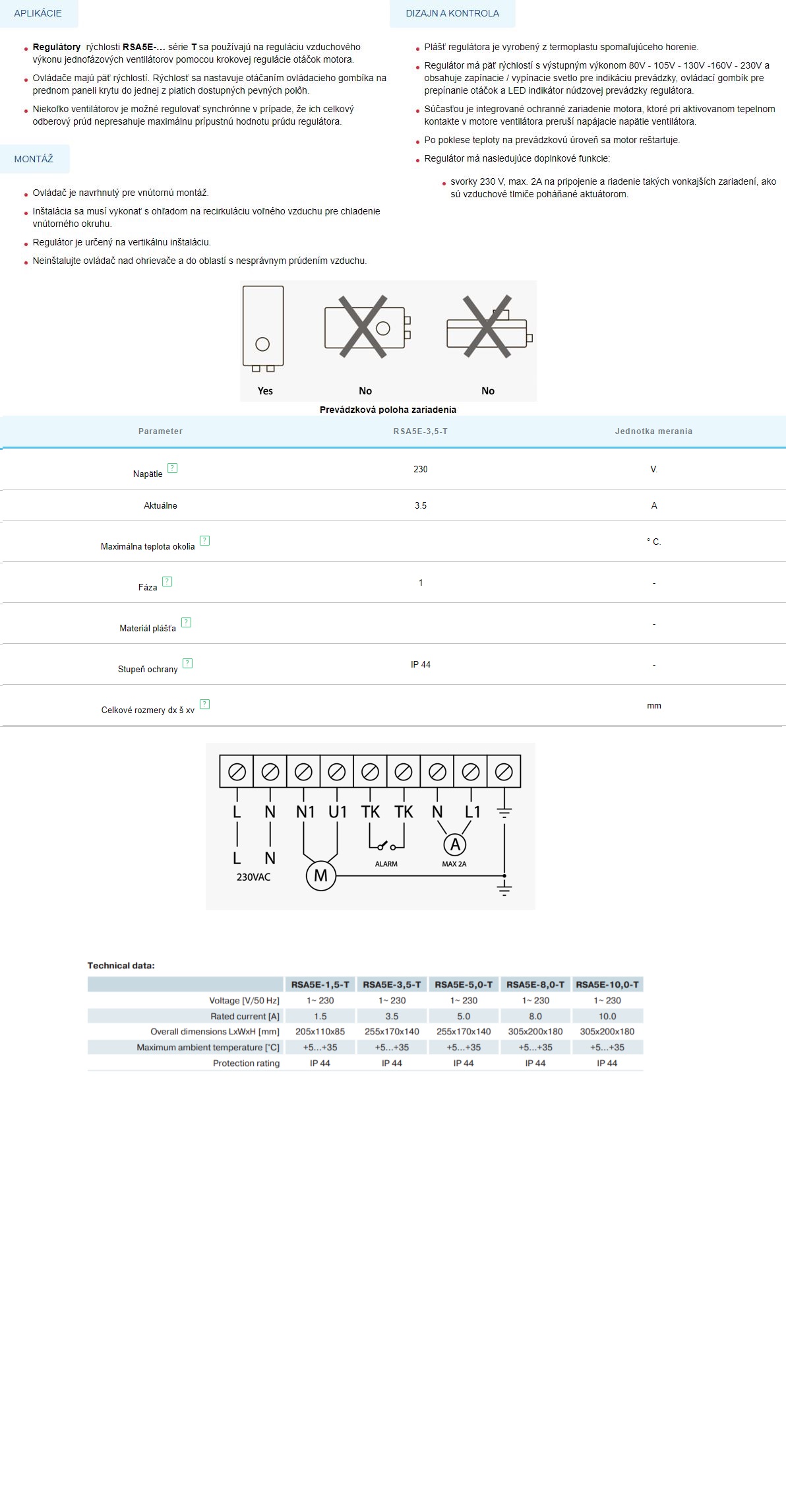Click the RSA5E-3,5-T column header
Viewport: 786px width, 1512px height.
(x=420, y=431)
